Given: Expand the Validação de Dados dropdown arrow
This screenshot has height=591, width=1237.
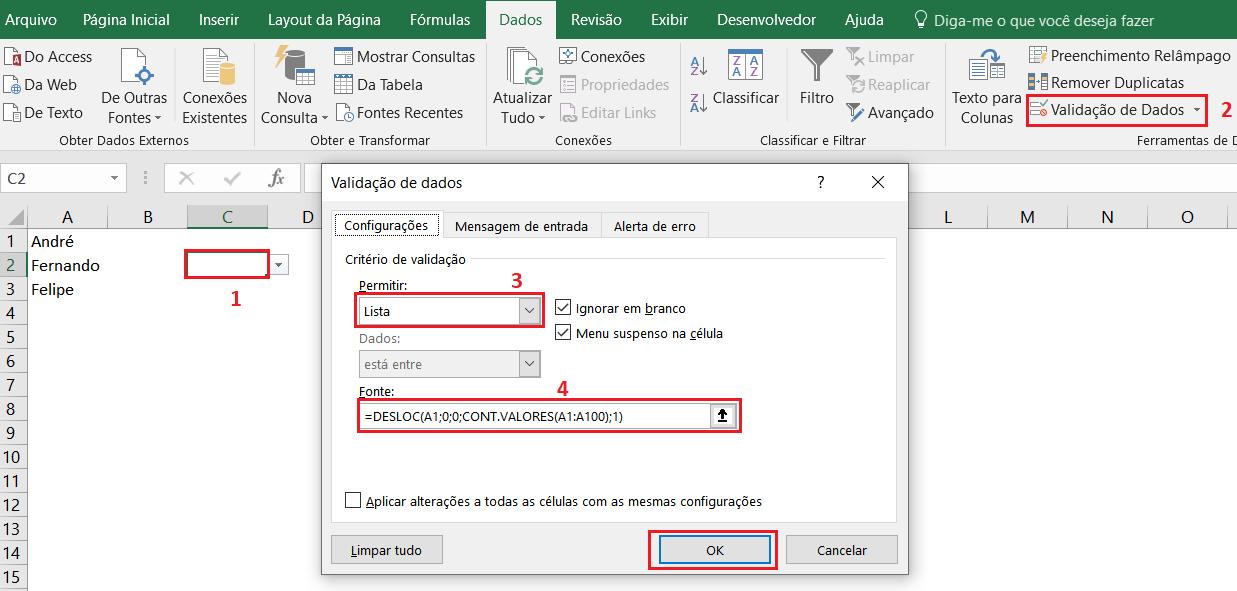Looking at the screenshot, I should 1197,110.
